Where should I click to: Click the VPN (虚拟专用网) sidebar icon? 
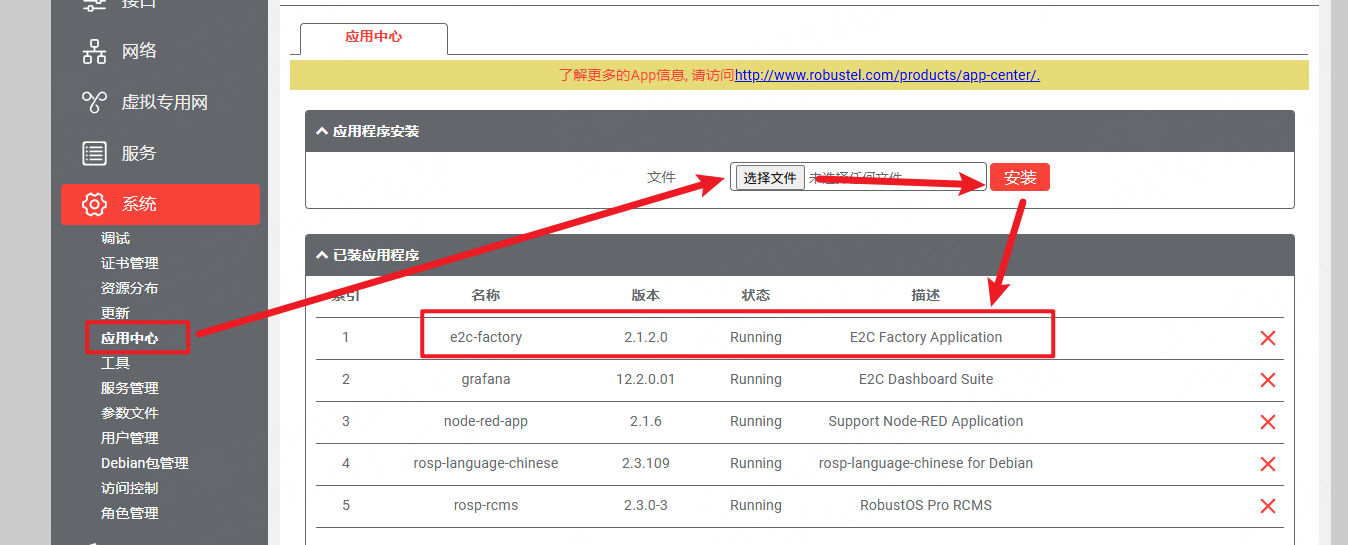pyautogui.click(x=94, y=102)
